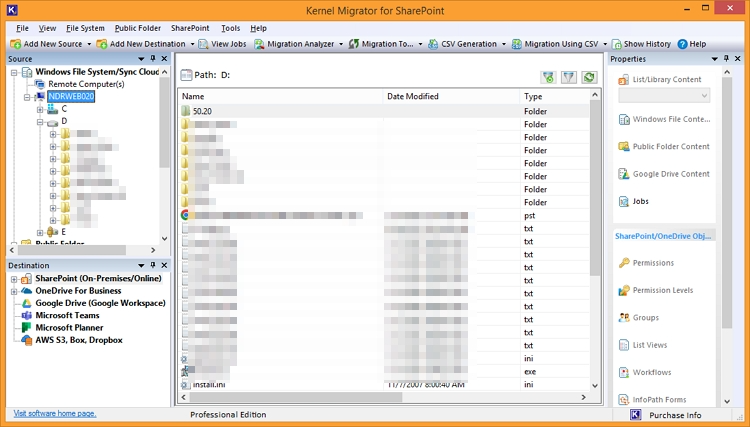Sort file list by Name column
The image size is (750, 427).
pyautogui.click(x=281, y=96)
